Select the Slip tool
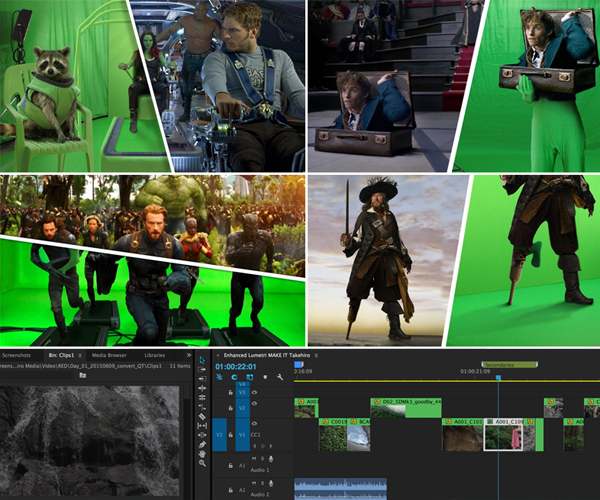600x500 pixels. (202, 425)
